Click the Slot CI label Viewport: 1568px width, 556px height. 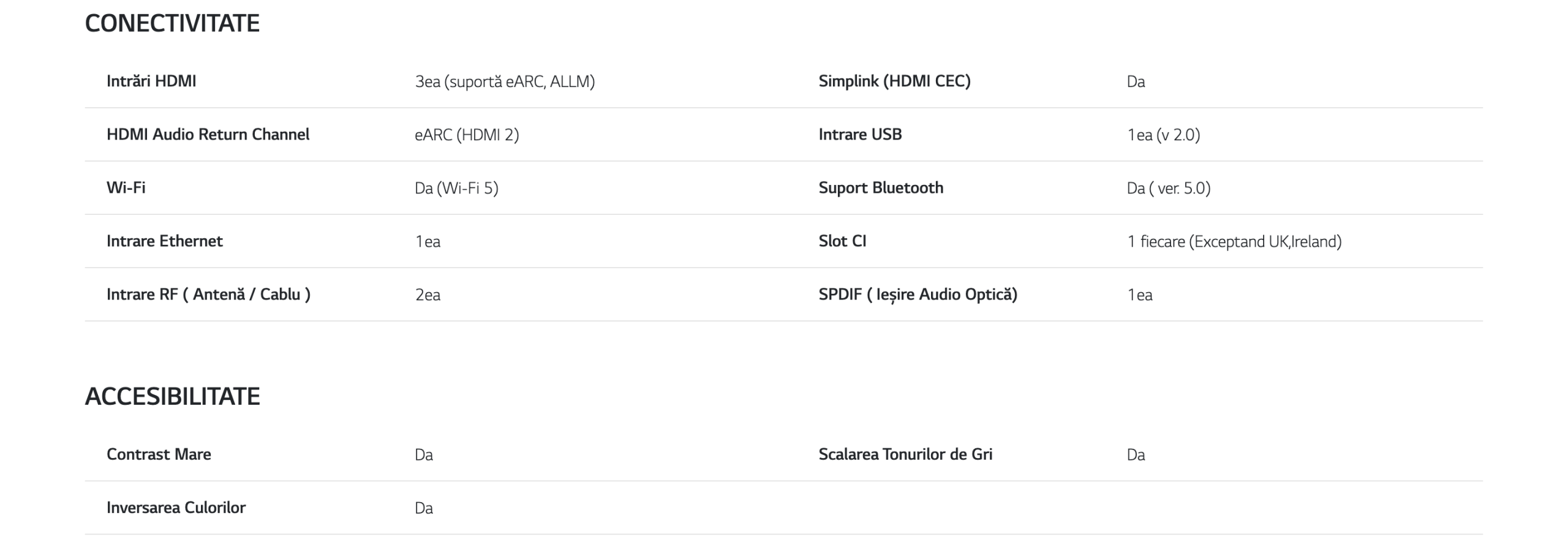[842, 241]
